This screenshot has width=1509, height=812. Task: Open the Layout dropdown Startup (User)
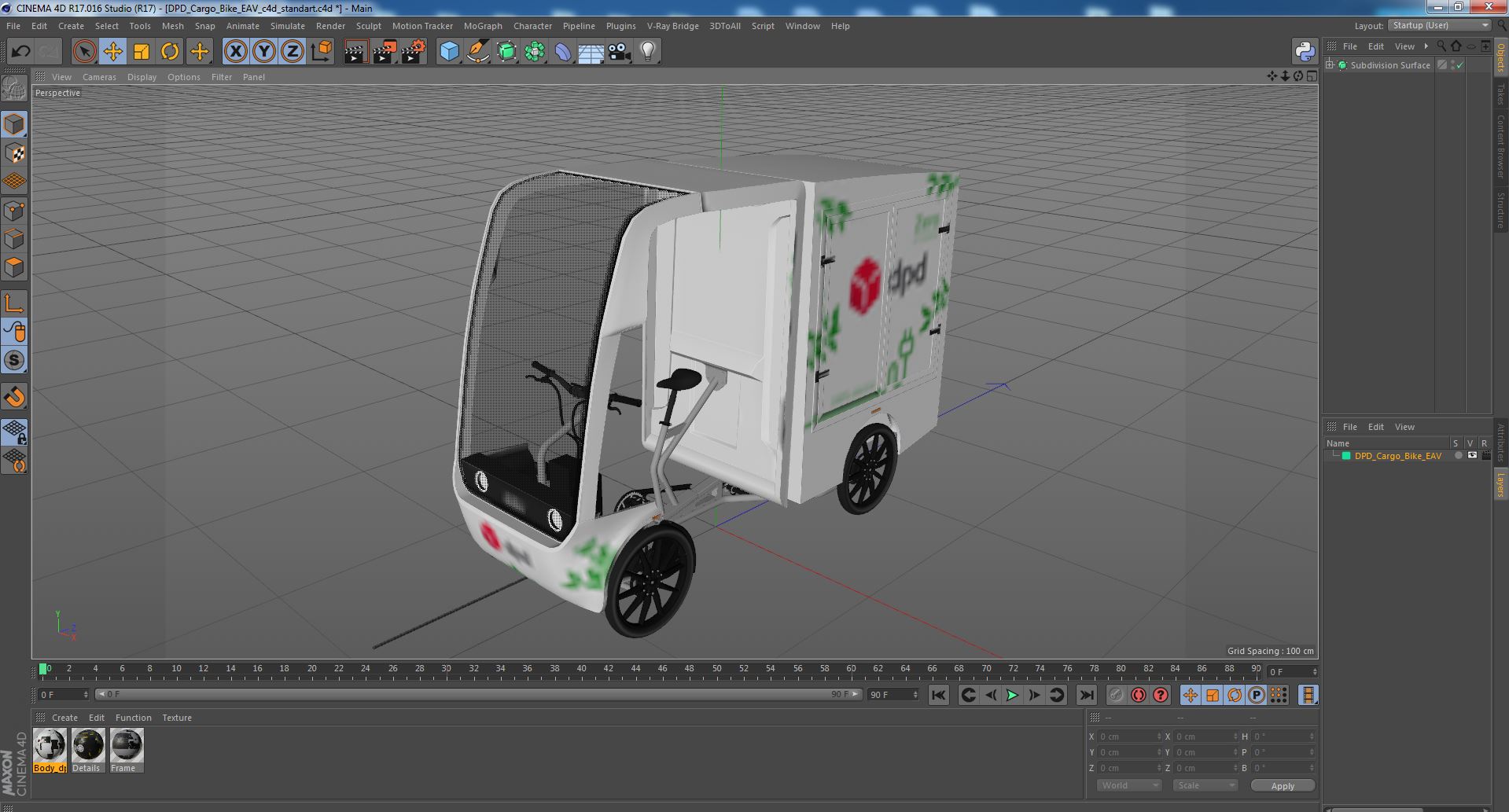[1440, 26]
